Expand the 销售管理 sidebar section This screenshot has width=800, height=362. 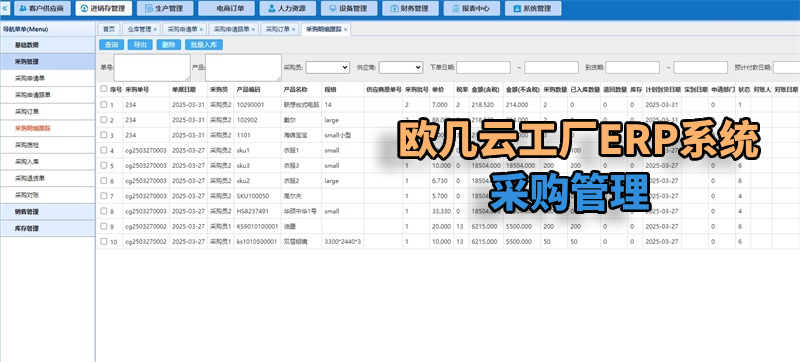click(x=47, y=212)
